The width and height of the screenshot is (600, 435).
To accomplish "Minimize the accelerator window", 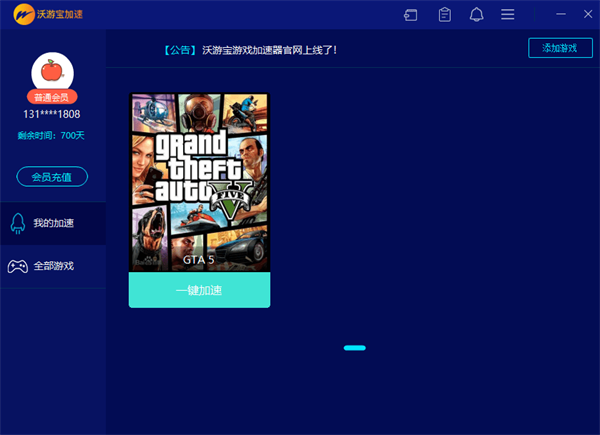I will 561,14.
